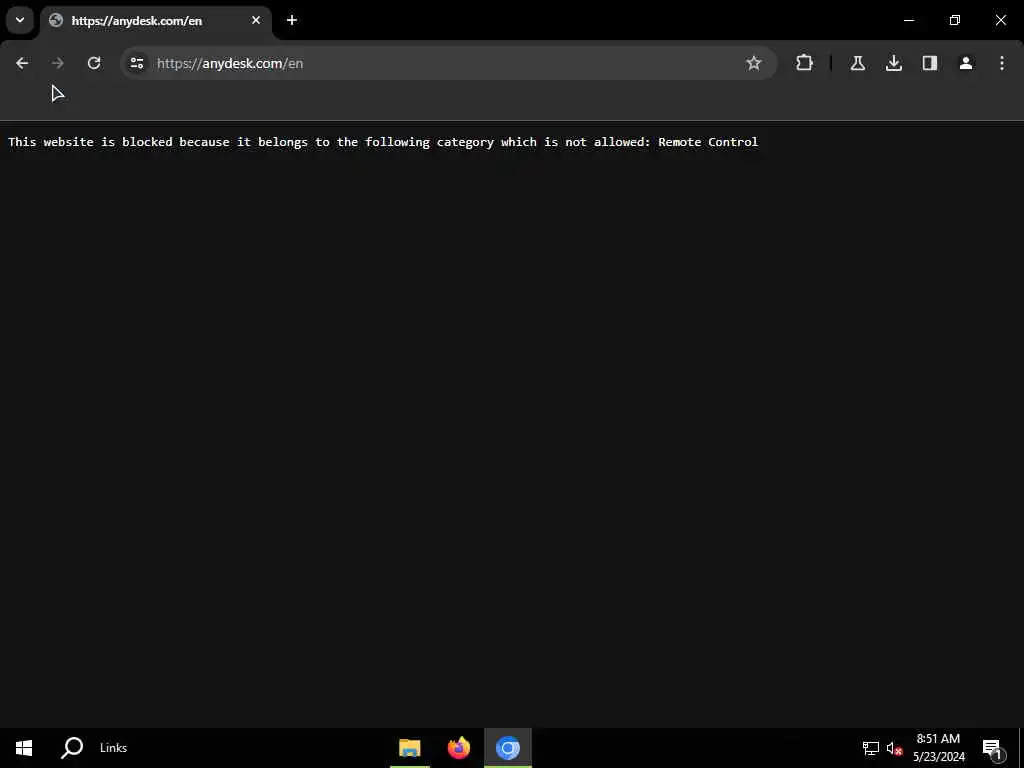Close the browser window
The height and width of the screenshot is (768, 1024).
(1000, 20)
